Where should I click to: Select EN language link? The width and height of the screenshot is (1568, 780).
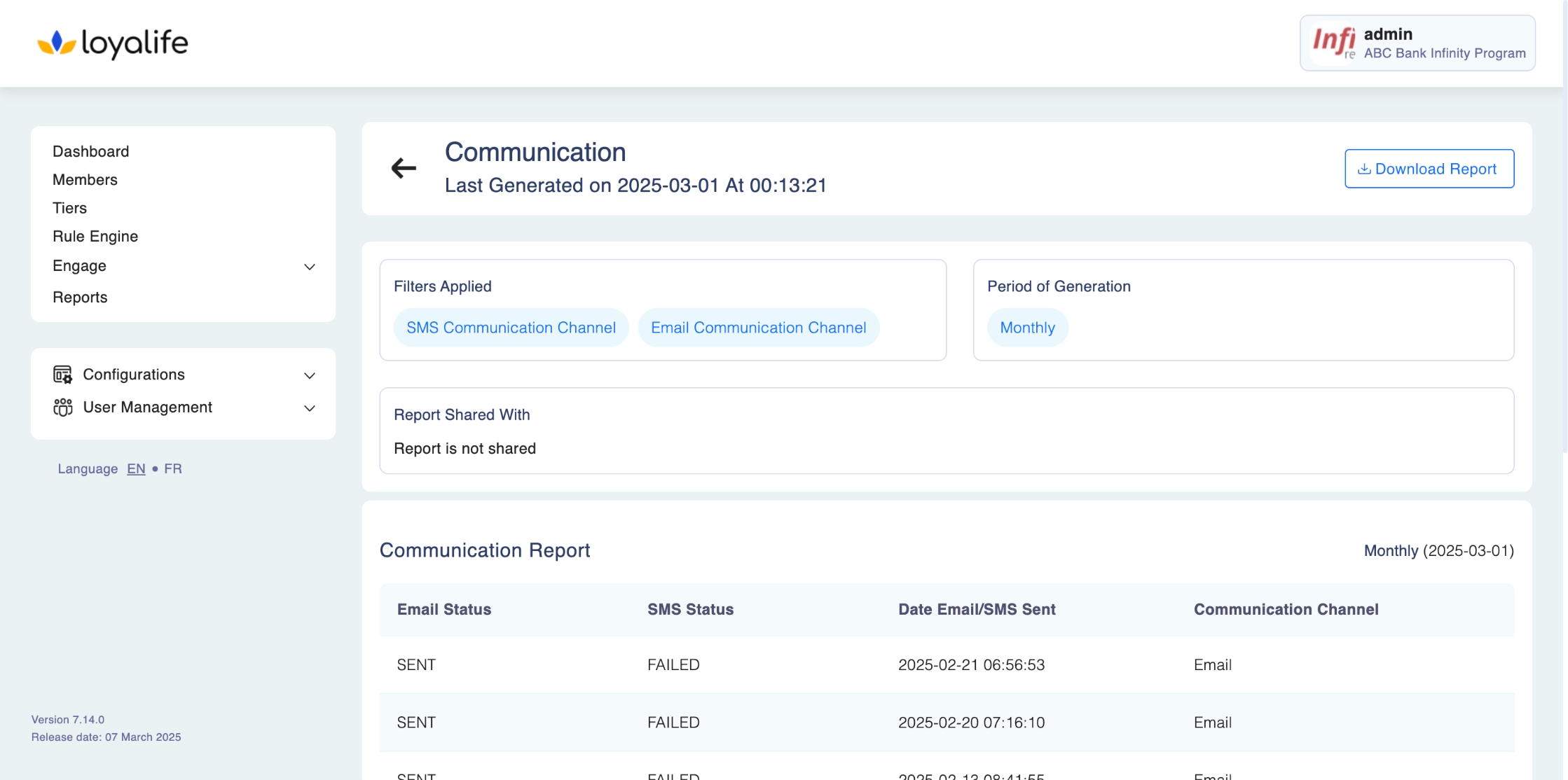(x=136, y=469)
